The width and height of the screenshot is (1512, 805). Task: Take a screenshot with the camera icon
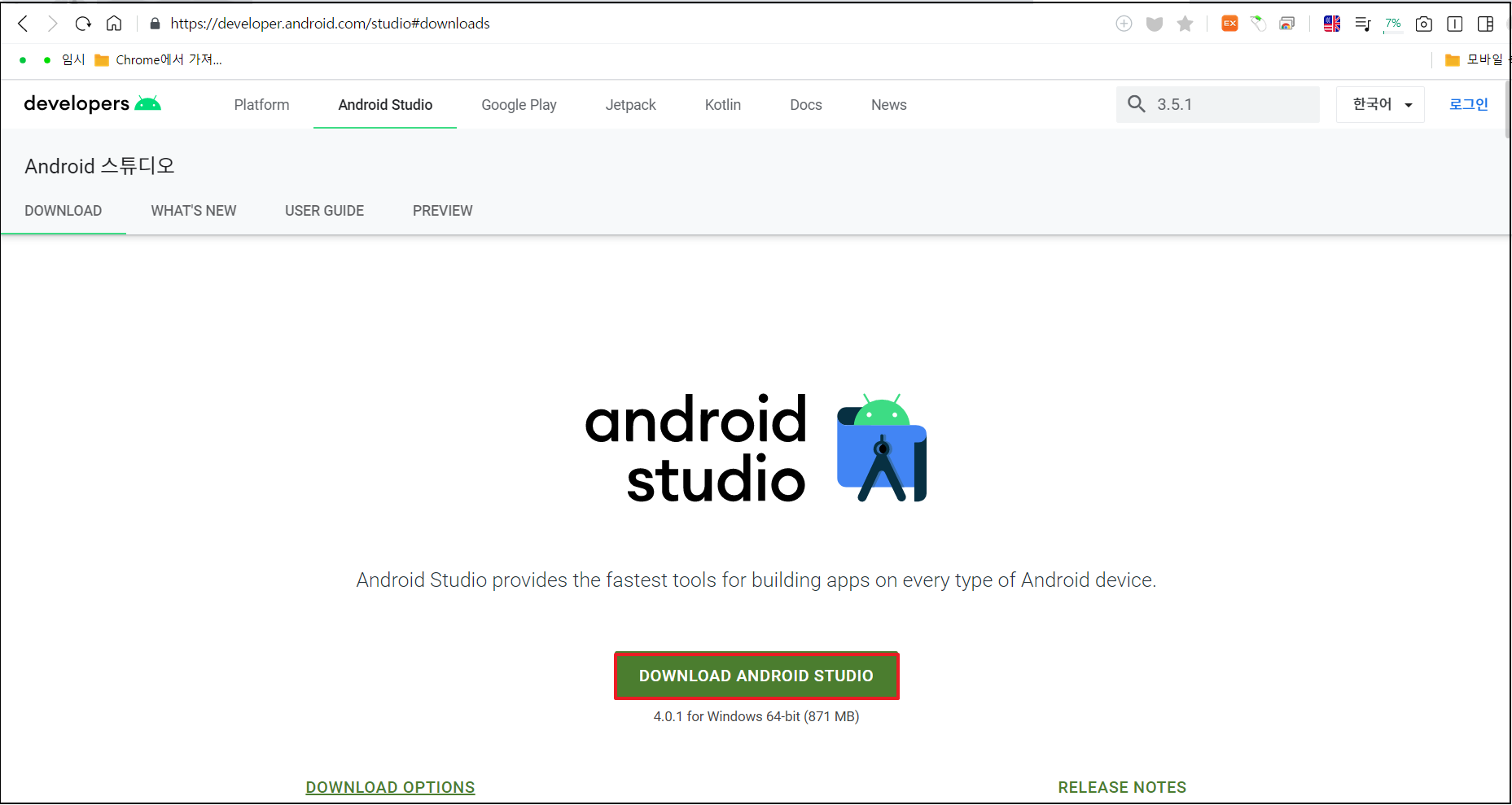coord(1424,24)
